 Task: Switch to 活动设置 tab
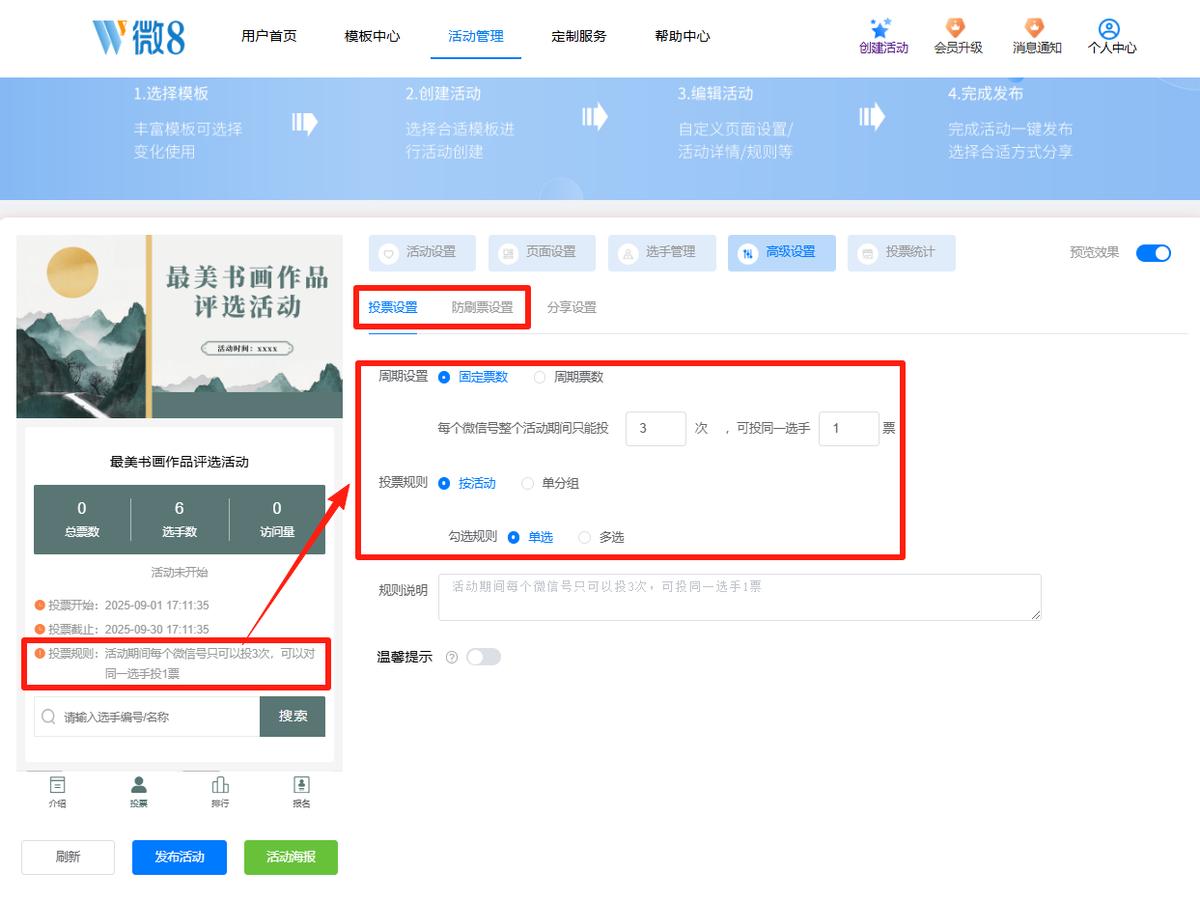tap(422, 253)
